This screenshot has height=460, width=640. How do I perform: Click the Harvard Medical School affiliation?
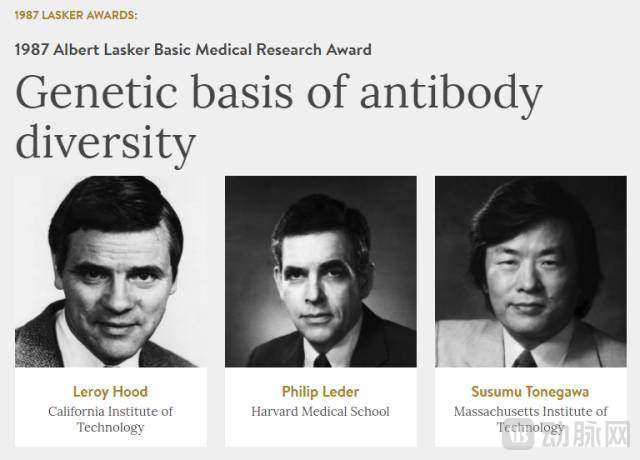pos(320,411)
